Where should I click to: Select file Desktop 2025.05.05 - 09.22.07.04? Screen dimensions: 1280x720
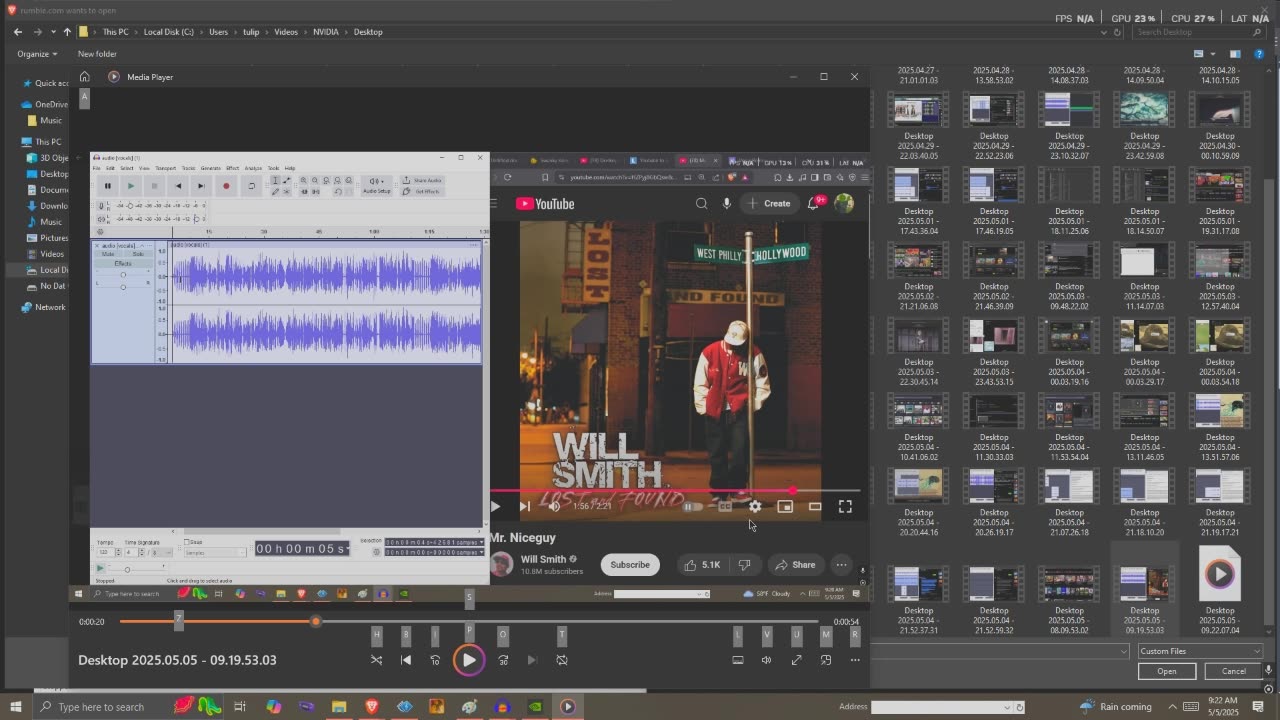1219,590
